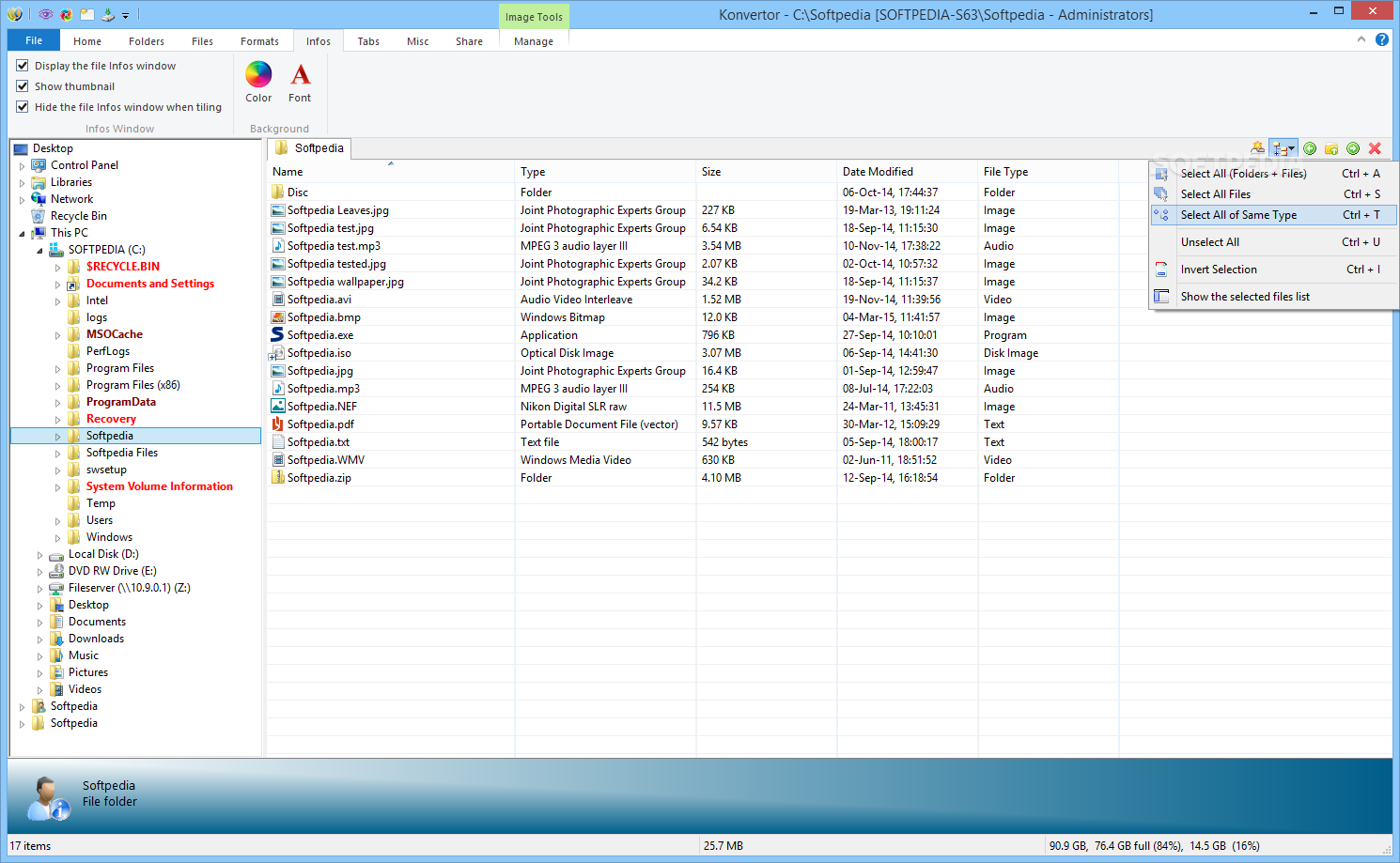
Task: Click the green forward arrow in the tab toolbar
Action: click(1353, 148)
